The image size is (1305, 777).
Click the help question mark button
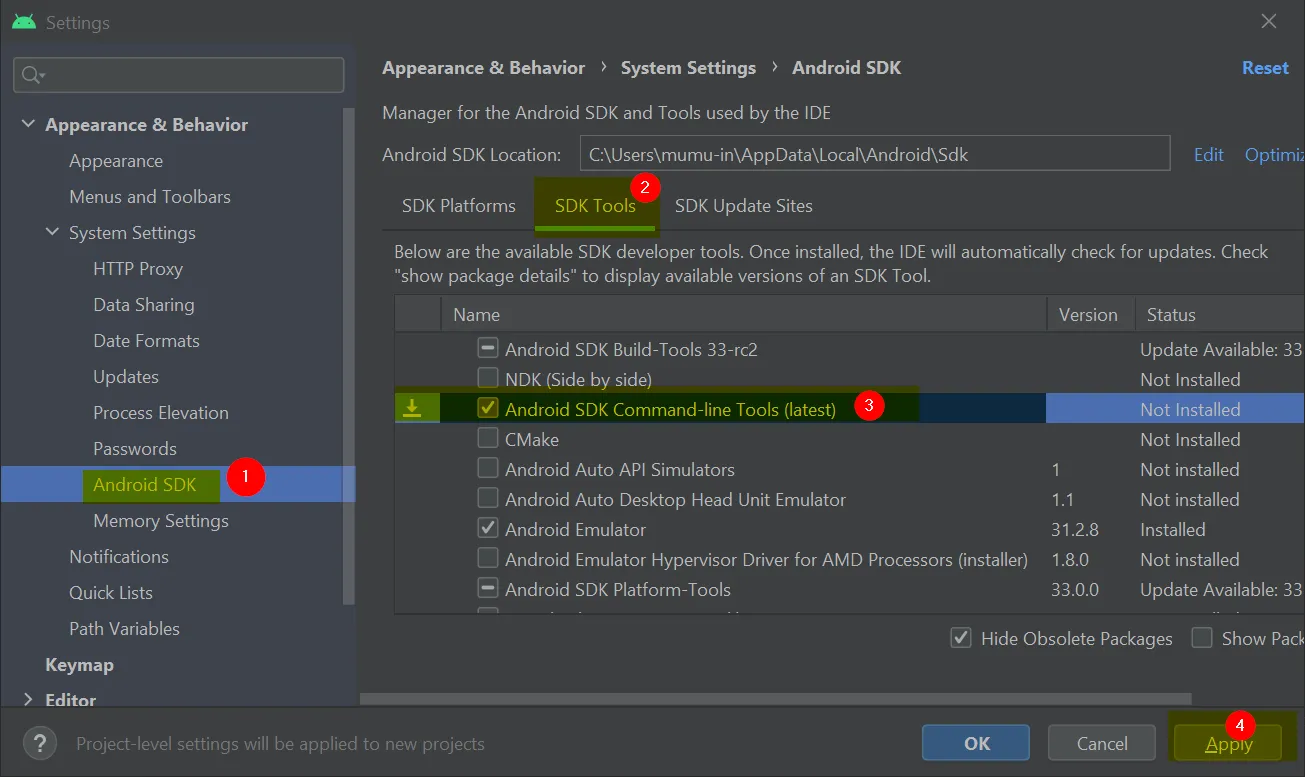click(x=40, y=743)
